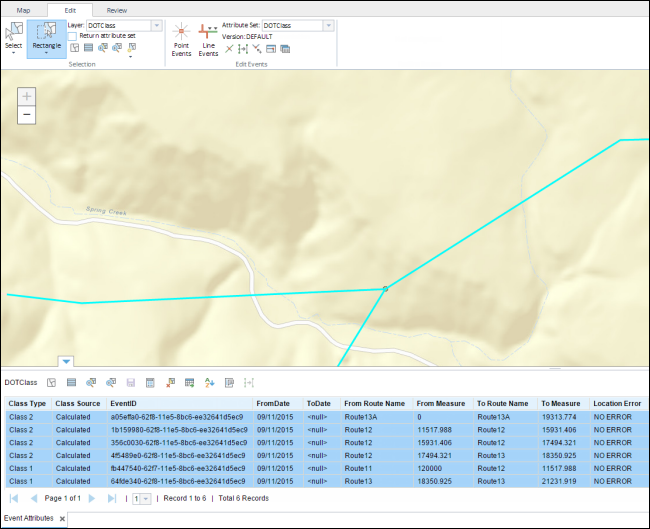The height and width of the screenshot is (529, 650).
Task: Close the Event Attributes tab
Action: click(x=62, y=519)
